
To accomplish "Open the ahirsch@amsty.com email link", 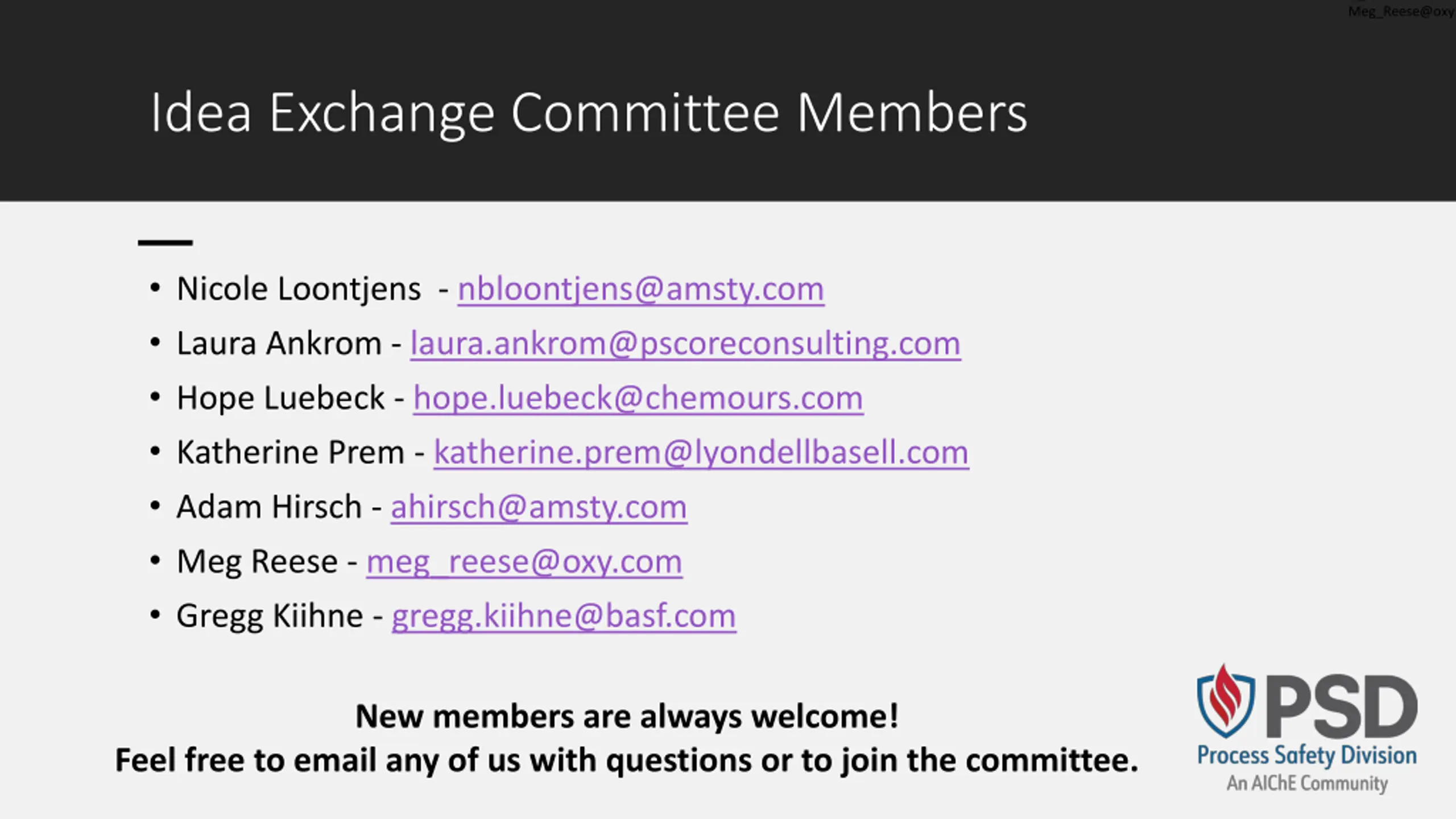I will click(539, 507).
